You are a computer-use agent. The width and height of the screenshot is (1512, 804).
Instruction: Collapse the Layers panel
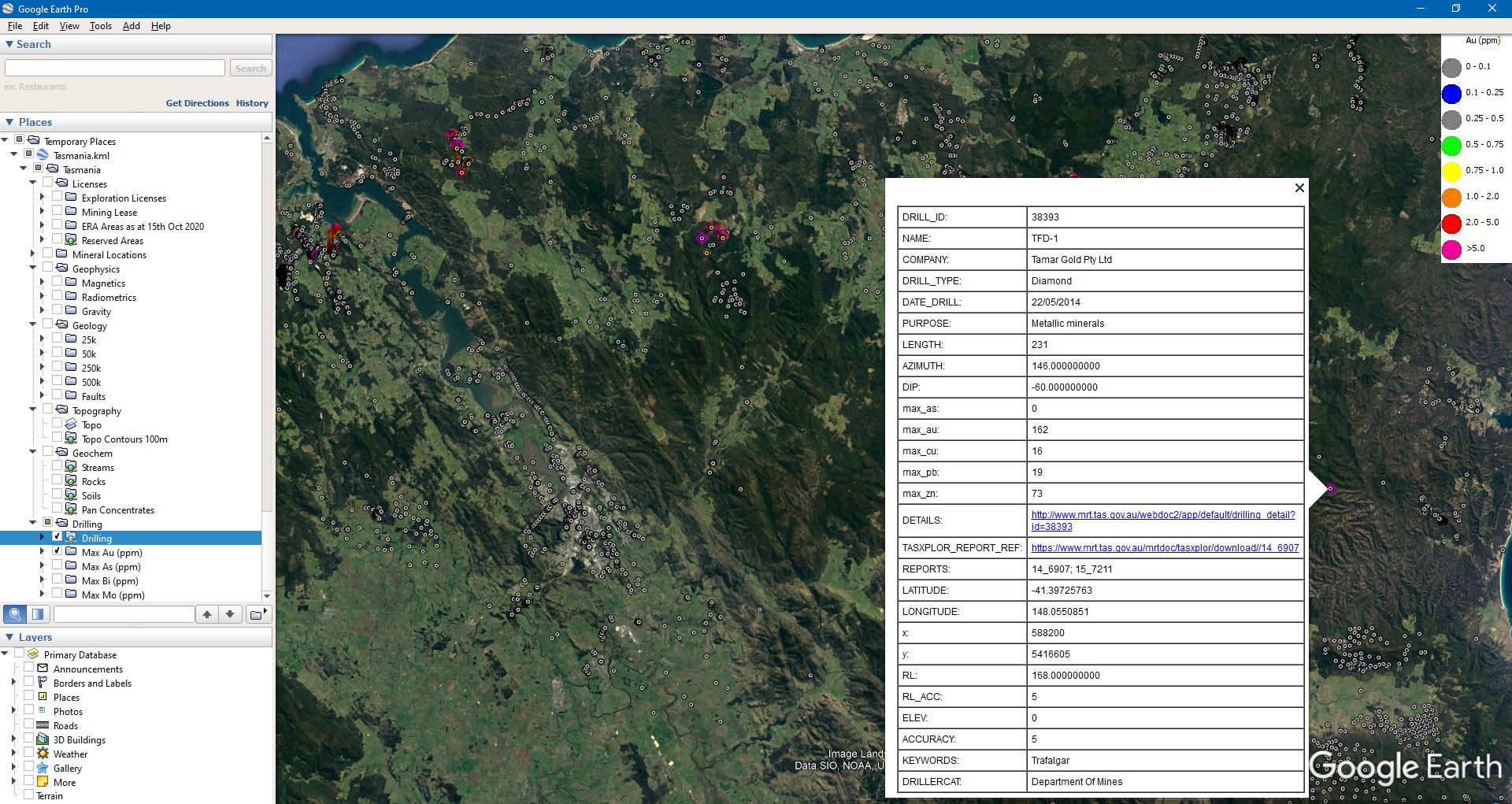(9, 637)
